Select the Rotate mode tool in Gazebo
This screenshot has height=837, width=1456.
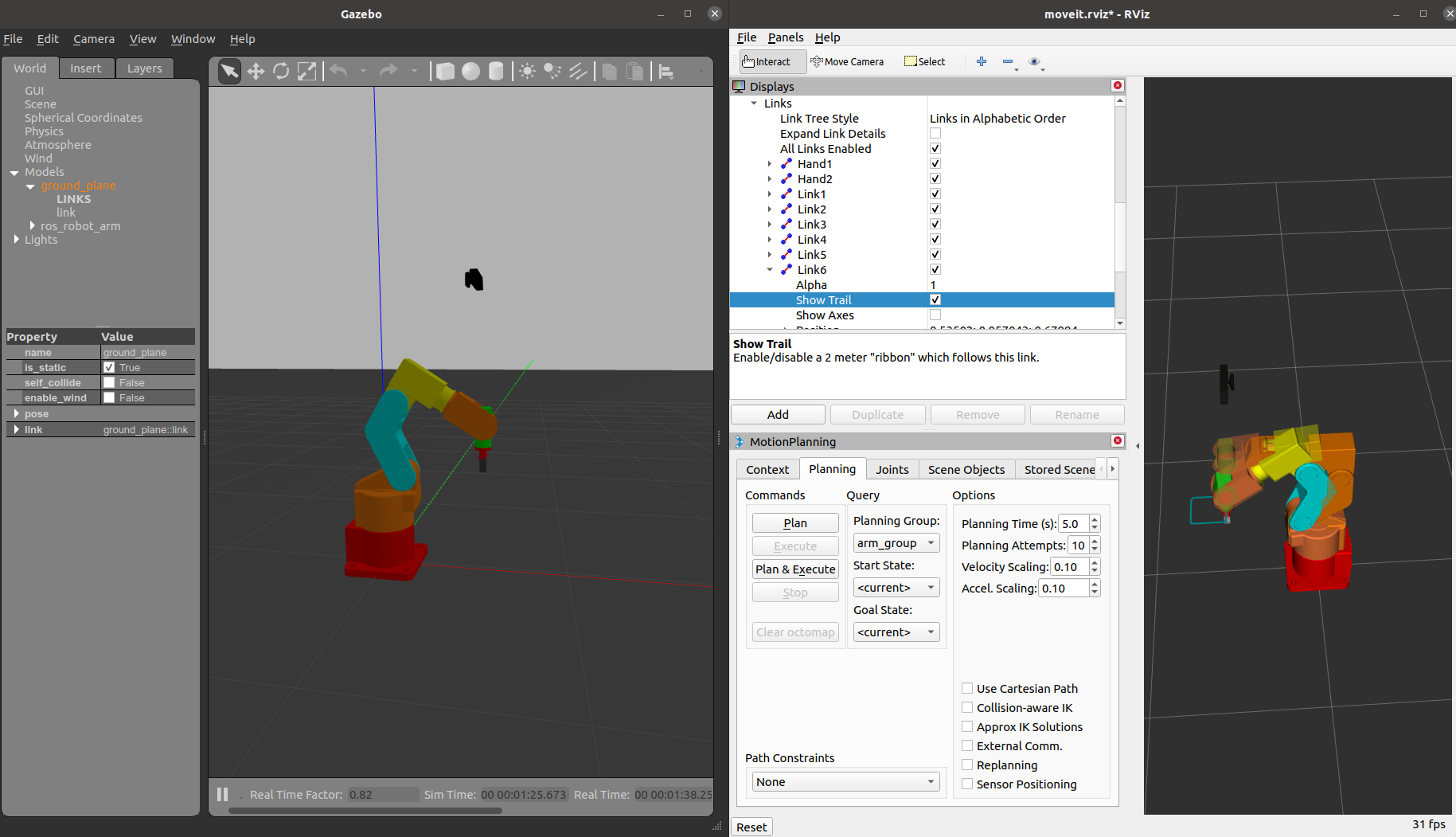(281, 72)
